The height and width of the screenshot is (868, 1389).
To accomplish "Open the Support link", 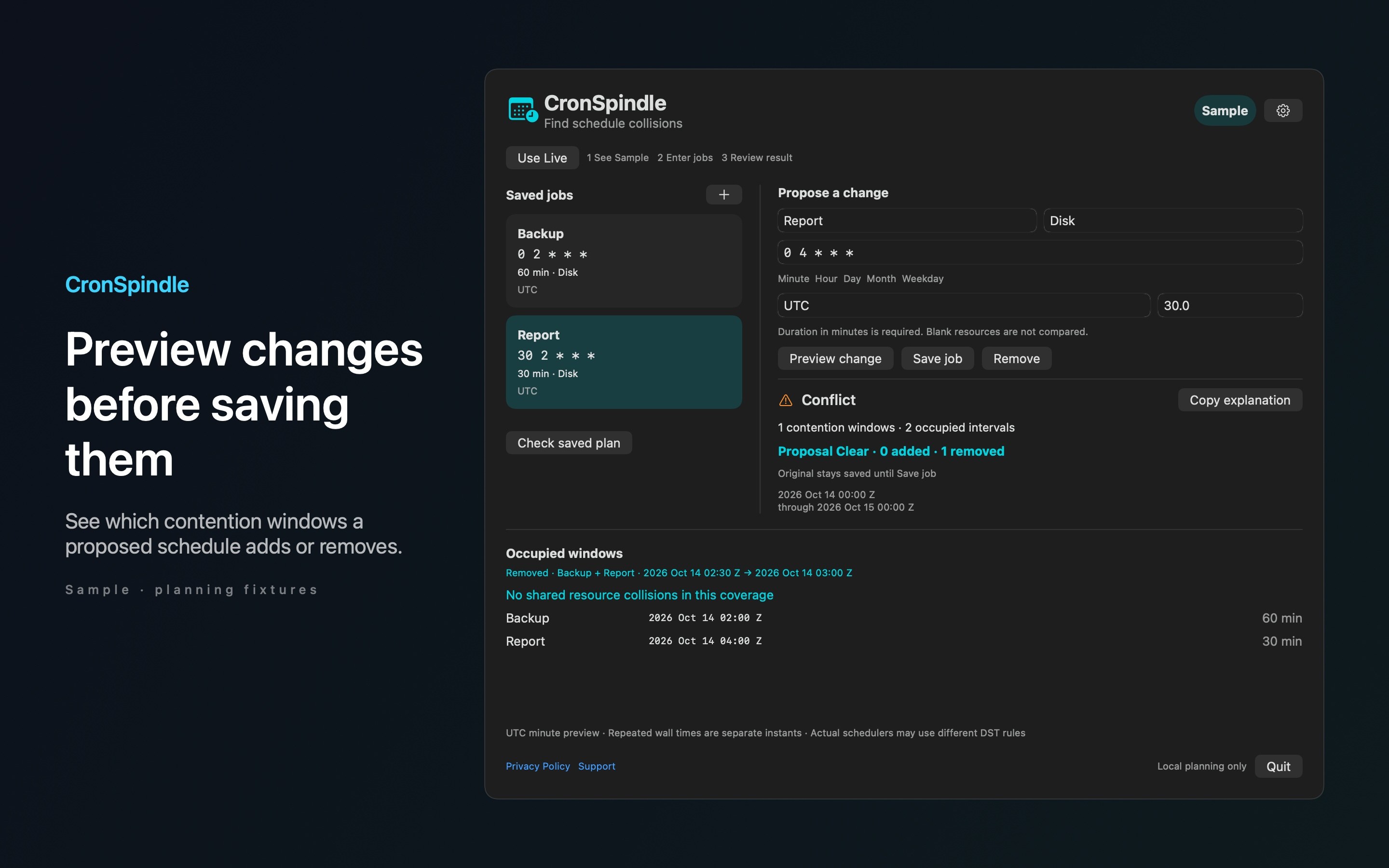I will point(596,766).
